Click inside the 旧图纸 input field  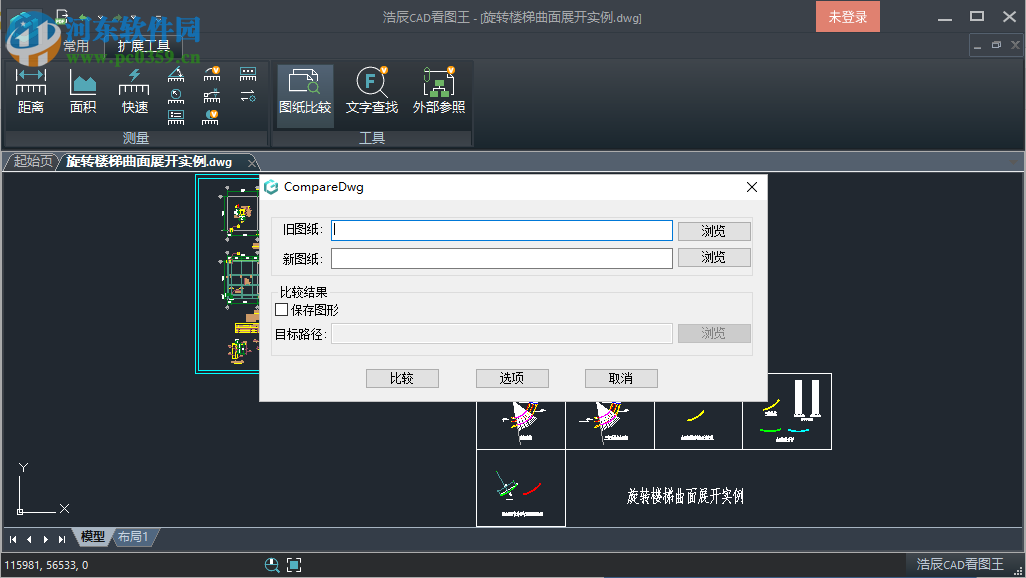pyautogui.click(x=500, y=230)
